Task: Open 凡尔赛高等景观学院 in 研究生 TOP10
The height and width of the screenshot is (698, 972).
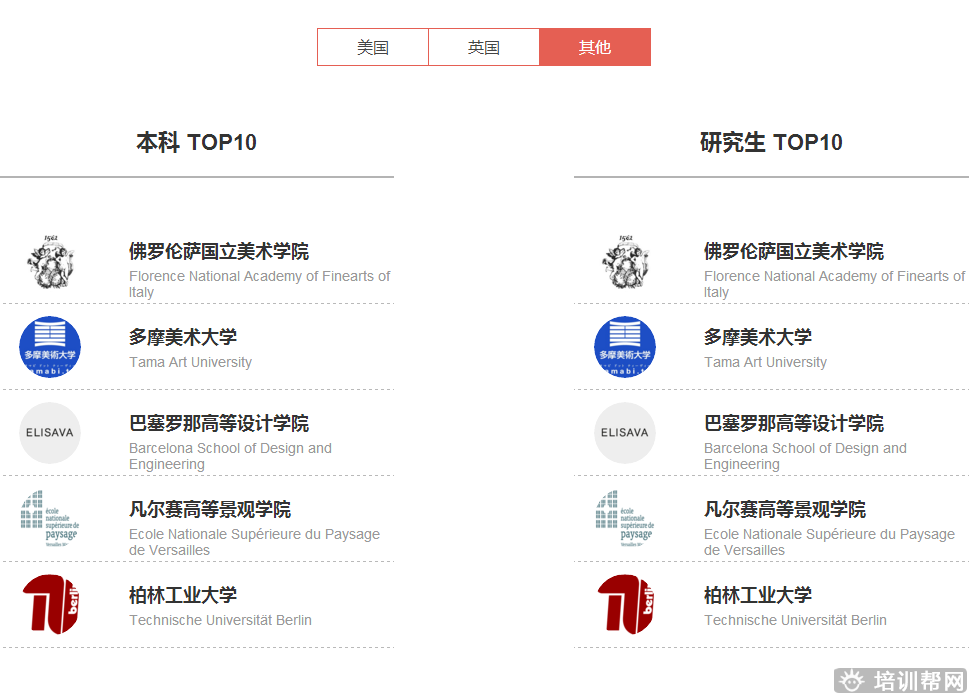Action: point(785,510)
